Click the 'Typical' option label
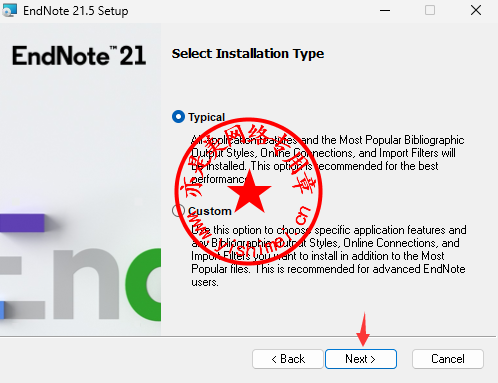The width and height of the screenshot is (498, 383). [x=207, y=117]
